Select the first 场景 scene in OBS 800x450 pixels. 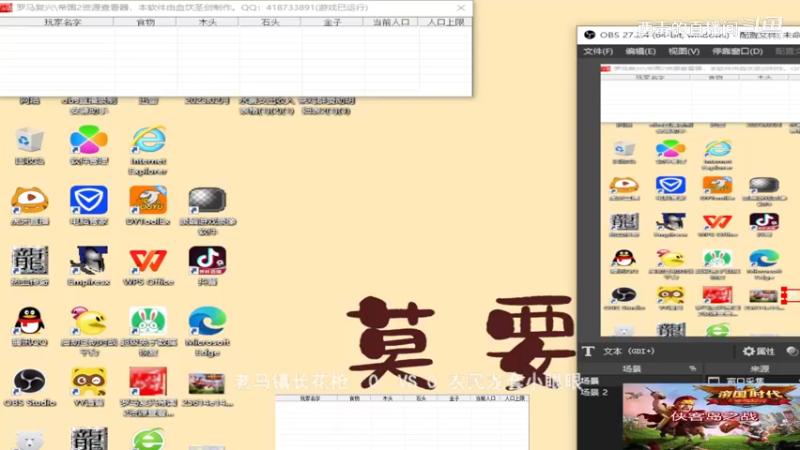(590, 381)
